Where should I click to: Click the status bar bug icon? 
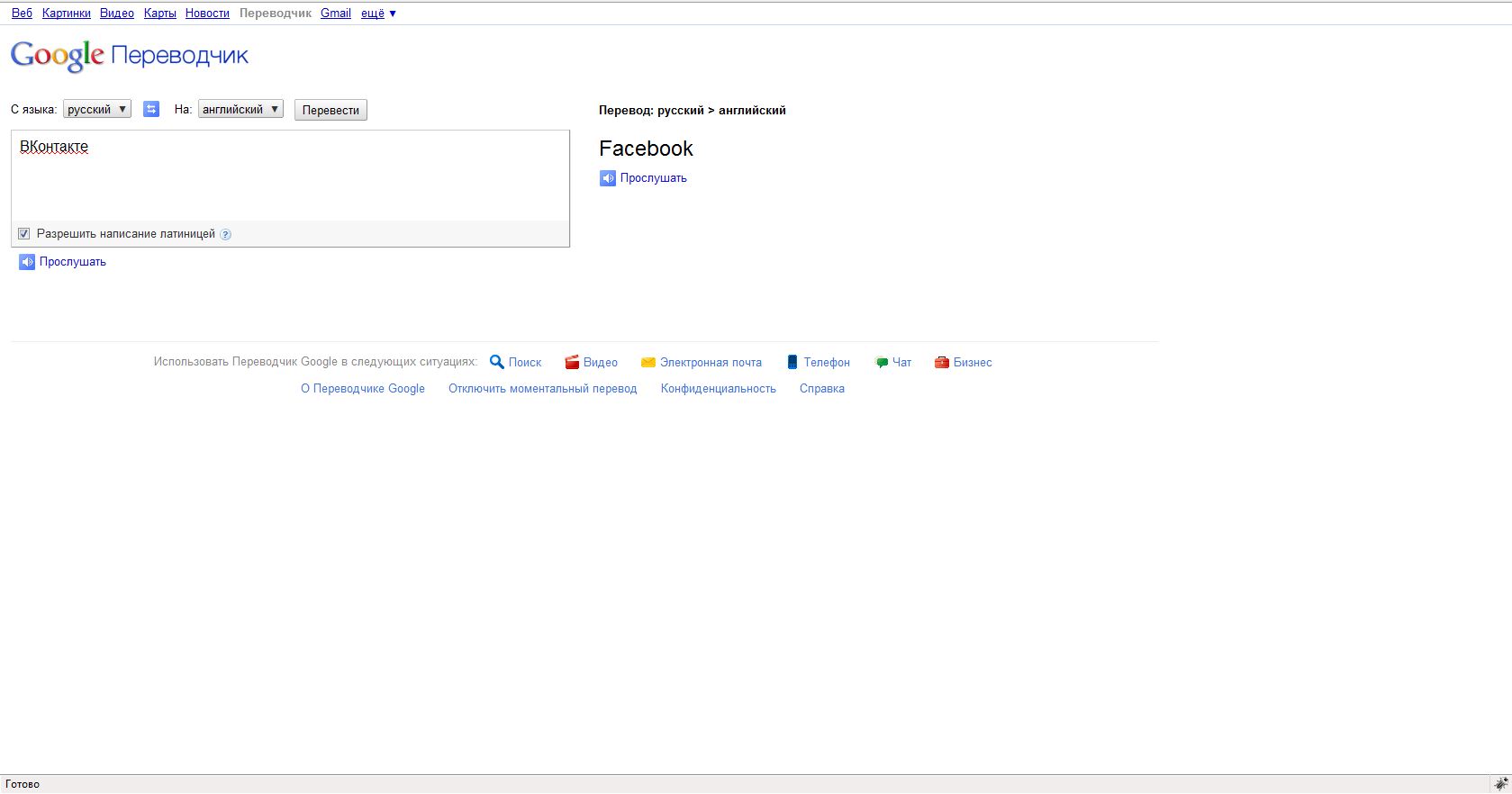tap(1501, 783)
